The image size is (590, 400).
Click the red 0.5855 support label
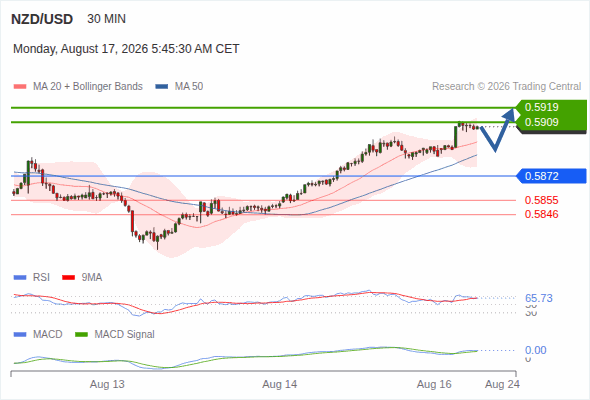pyautogui.click(x=541, y=200)
